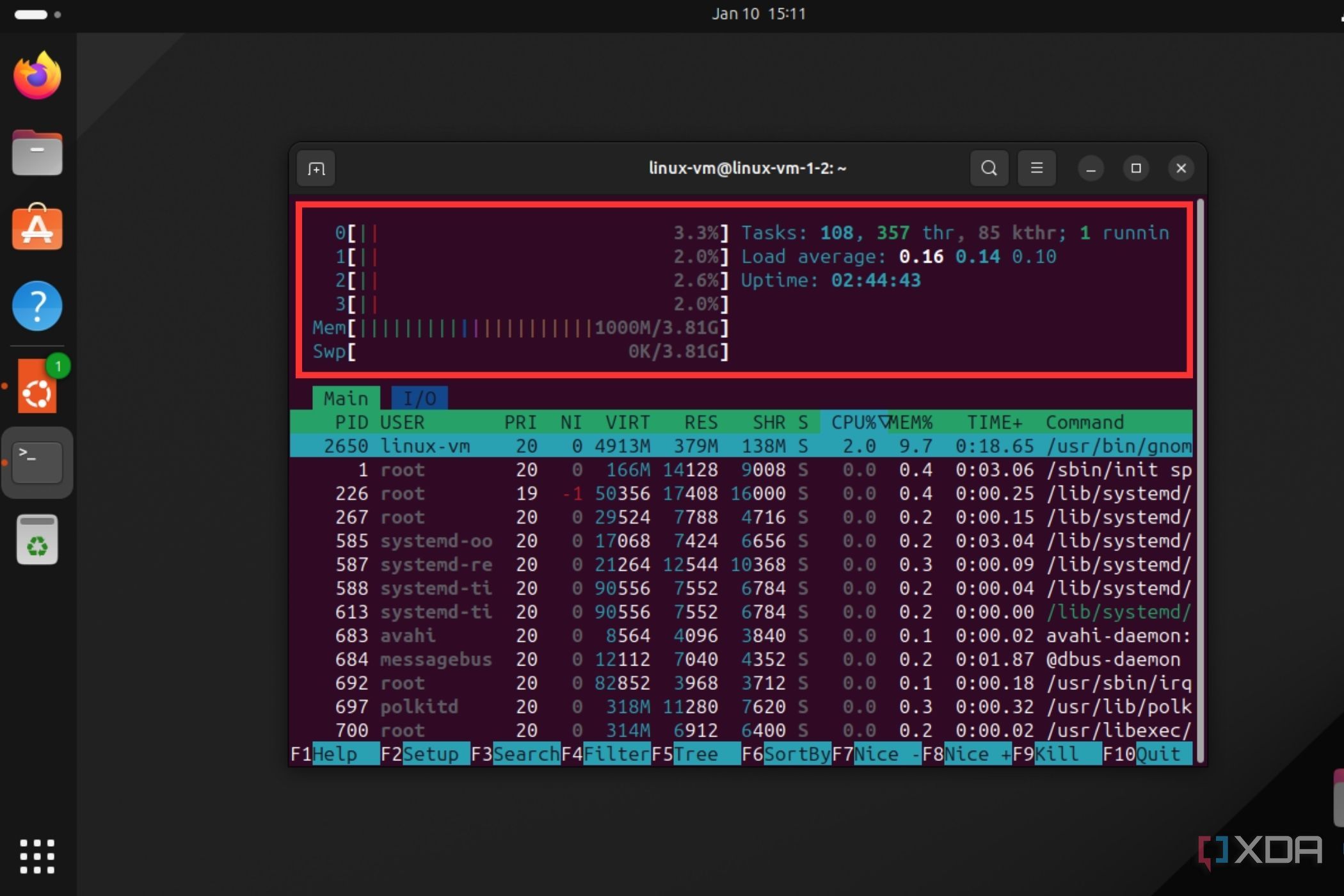Launch Firefox from the dock
Image resolution: width=1344 pixels, height=896 pixels.
(37, 76)
